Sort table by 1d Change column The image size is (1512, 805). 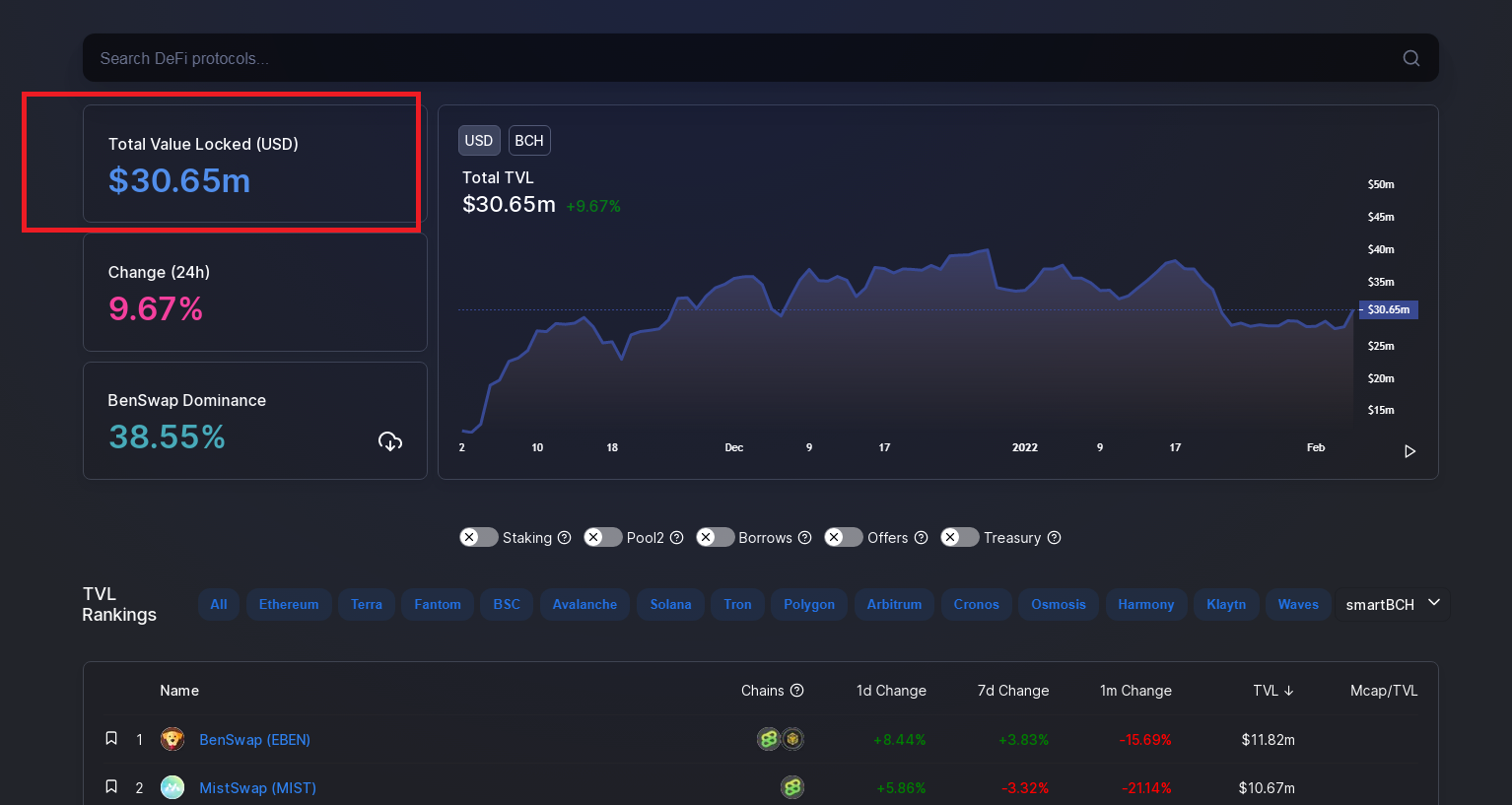[x=891, y=691]
